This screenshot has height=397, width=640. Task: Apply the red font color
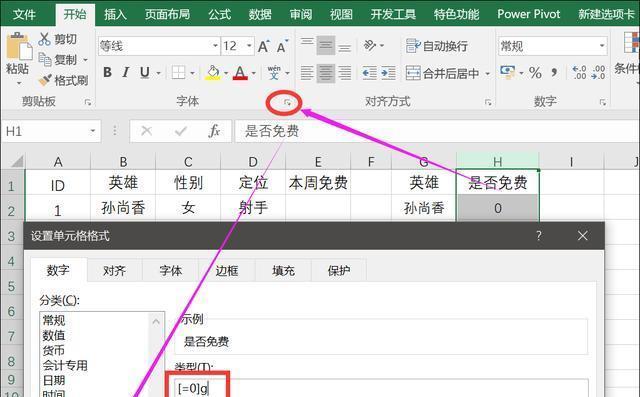[x=240, y=73]
